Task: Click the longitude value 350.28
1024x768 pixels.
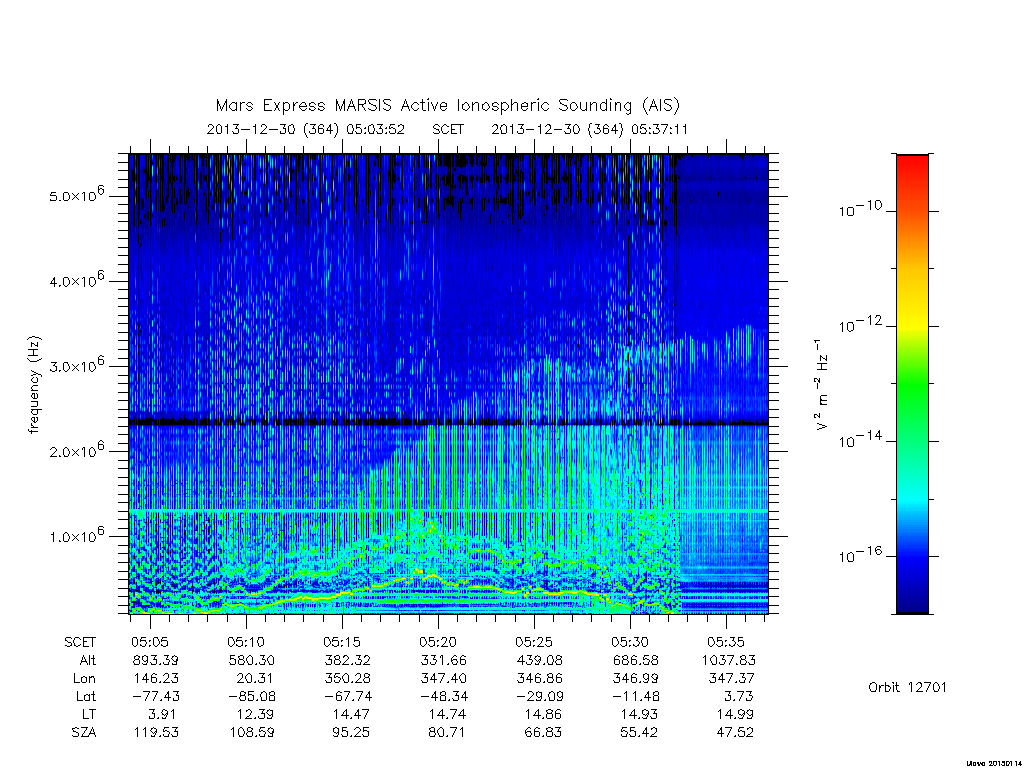Action: click(347, 679)
